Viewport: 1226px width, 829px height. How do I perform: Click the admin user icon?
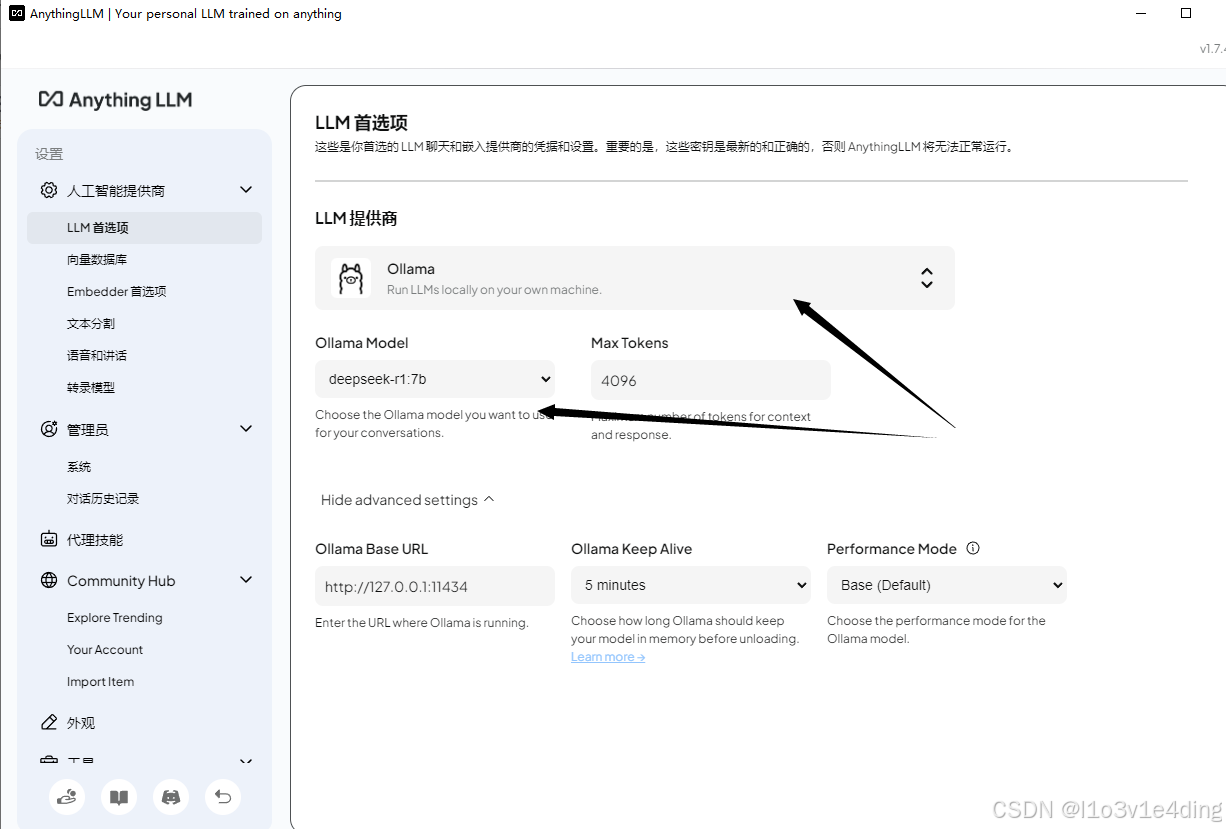[x=49, y=429]
